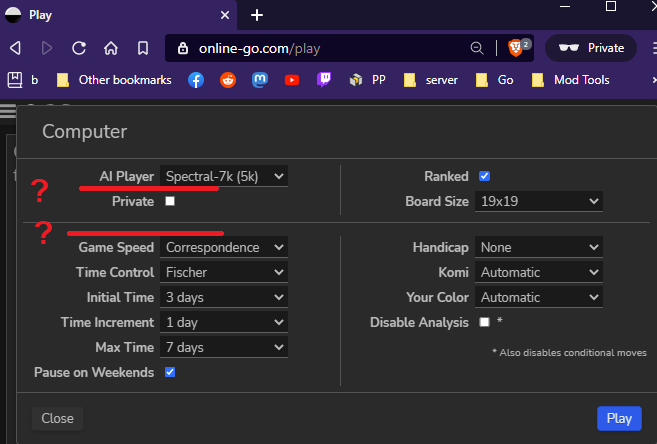Image resolution: width=657 pixels, height=444 pixels.
Task: Open the Go bookmarks folder
Action: 494,80
